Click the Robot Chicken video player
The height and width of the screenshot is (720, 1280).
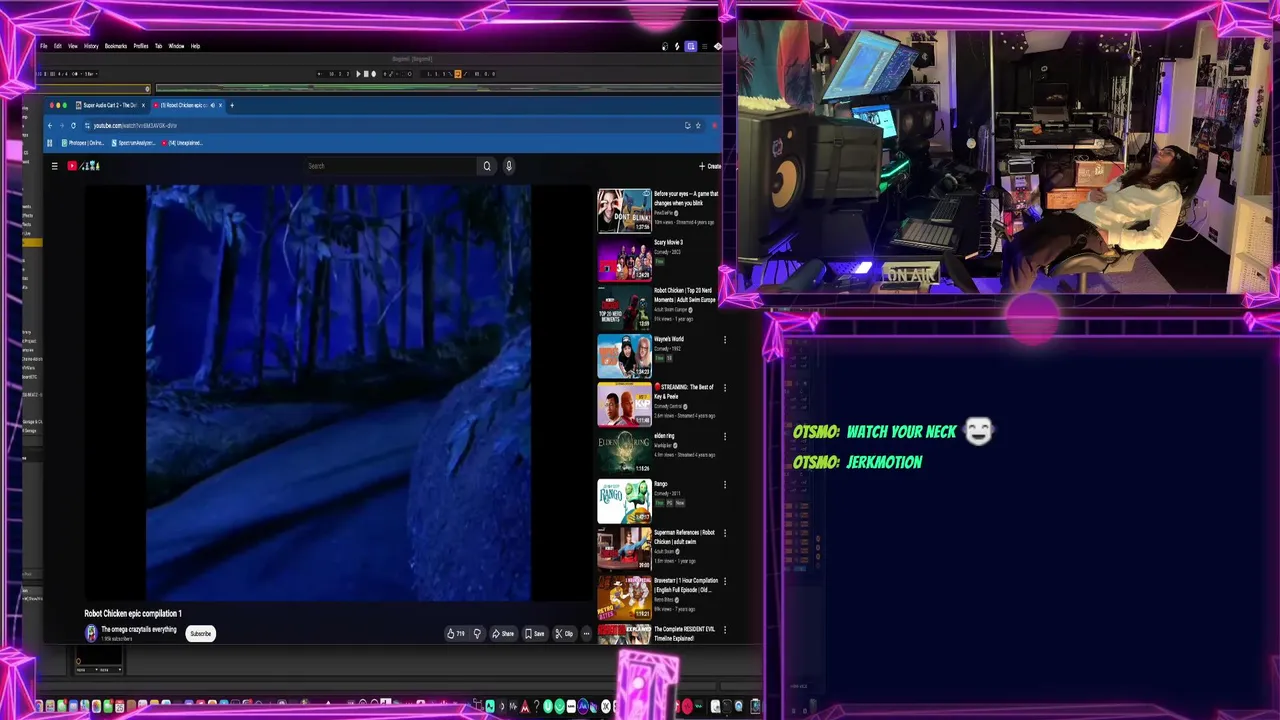click(x=339, y=393)
